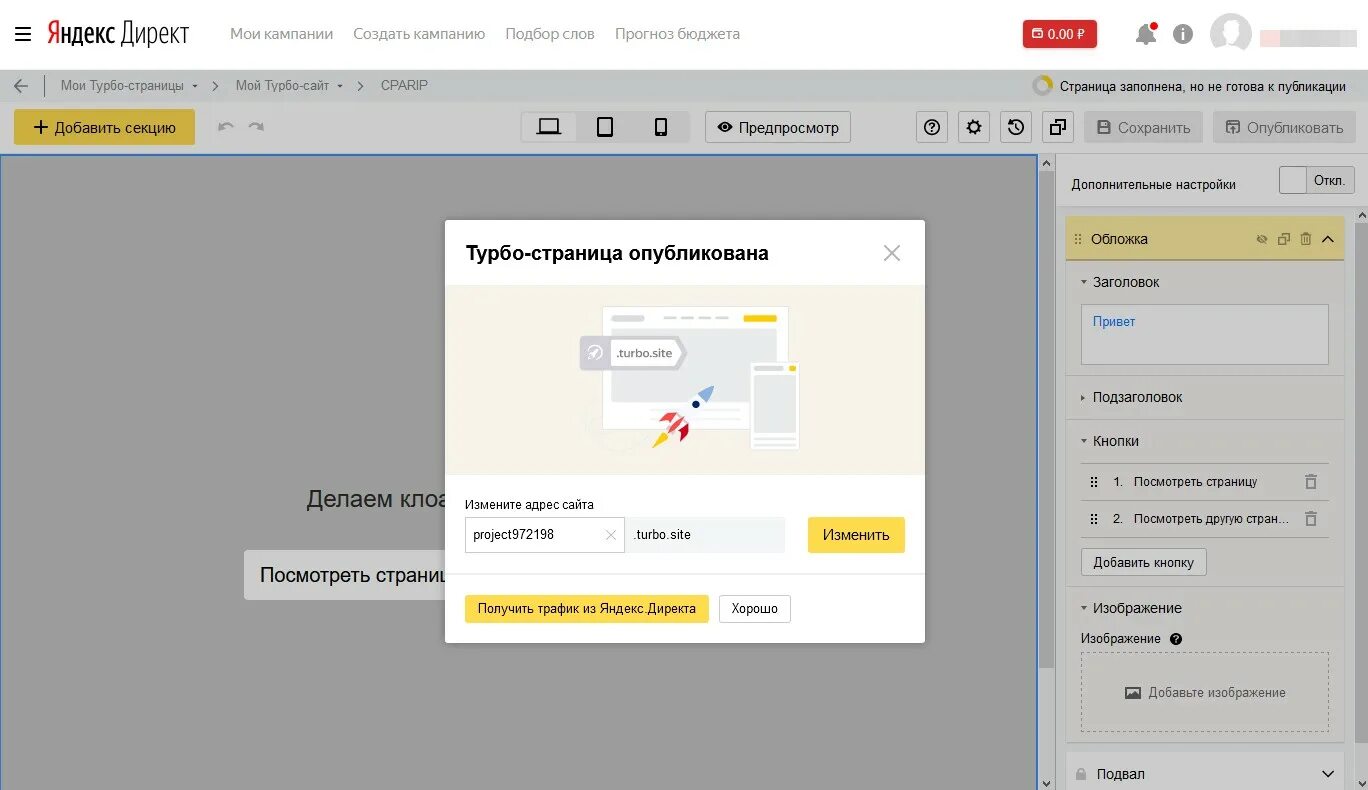Click the Сохранить button

(x=1143, y=127)
